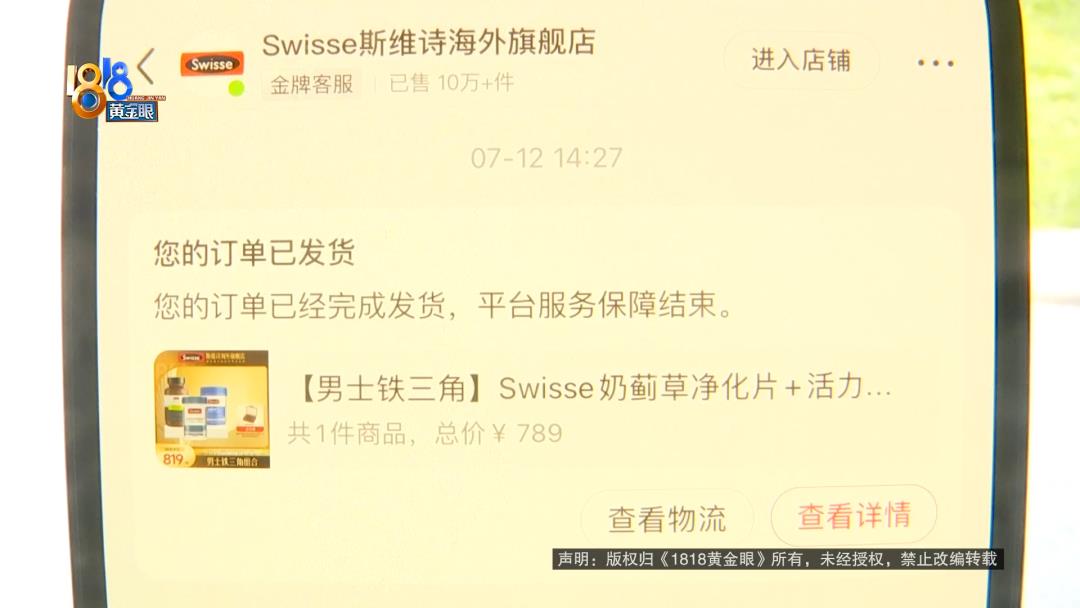Open Swisse斯维诗海外旗舰店 store name
This screenshot has height=608, width=1080.
pos(428,43)
